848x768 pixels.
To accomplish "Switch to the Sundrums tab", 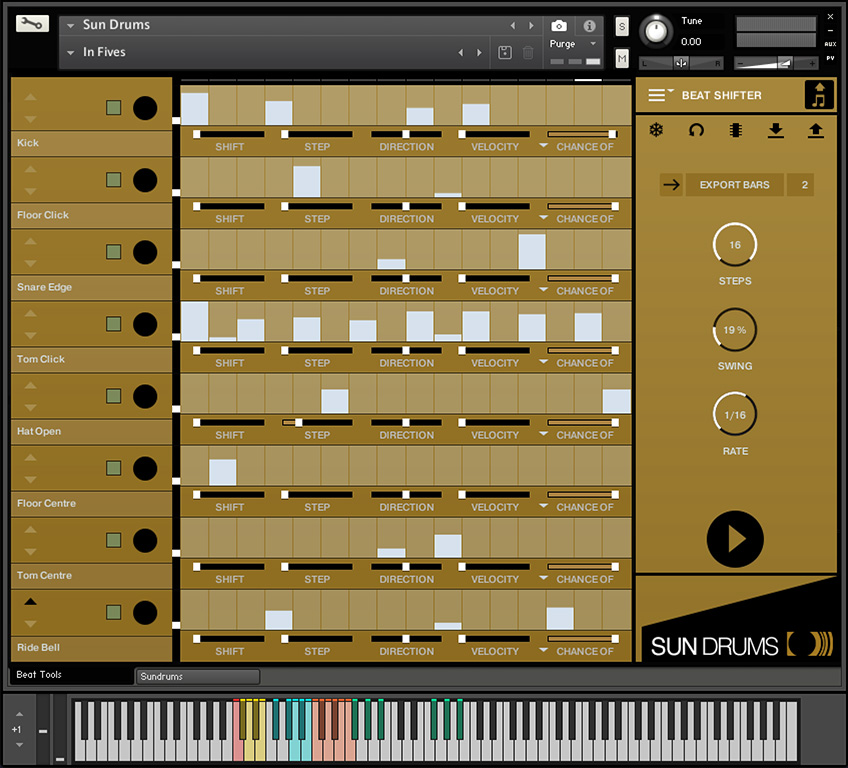I will click(x=198, y=676).
